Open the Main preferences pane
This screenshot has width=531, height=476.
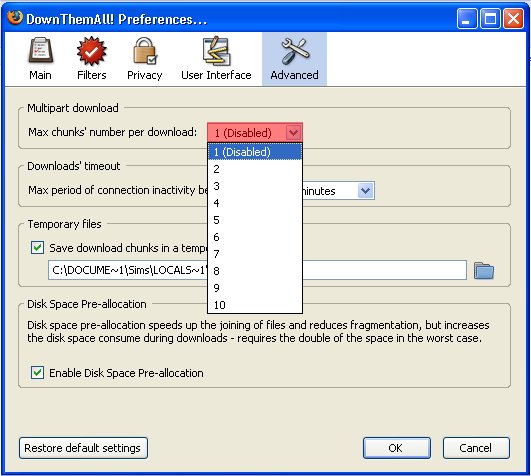pos(40,59)
